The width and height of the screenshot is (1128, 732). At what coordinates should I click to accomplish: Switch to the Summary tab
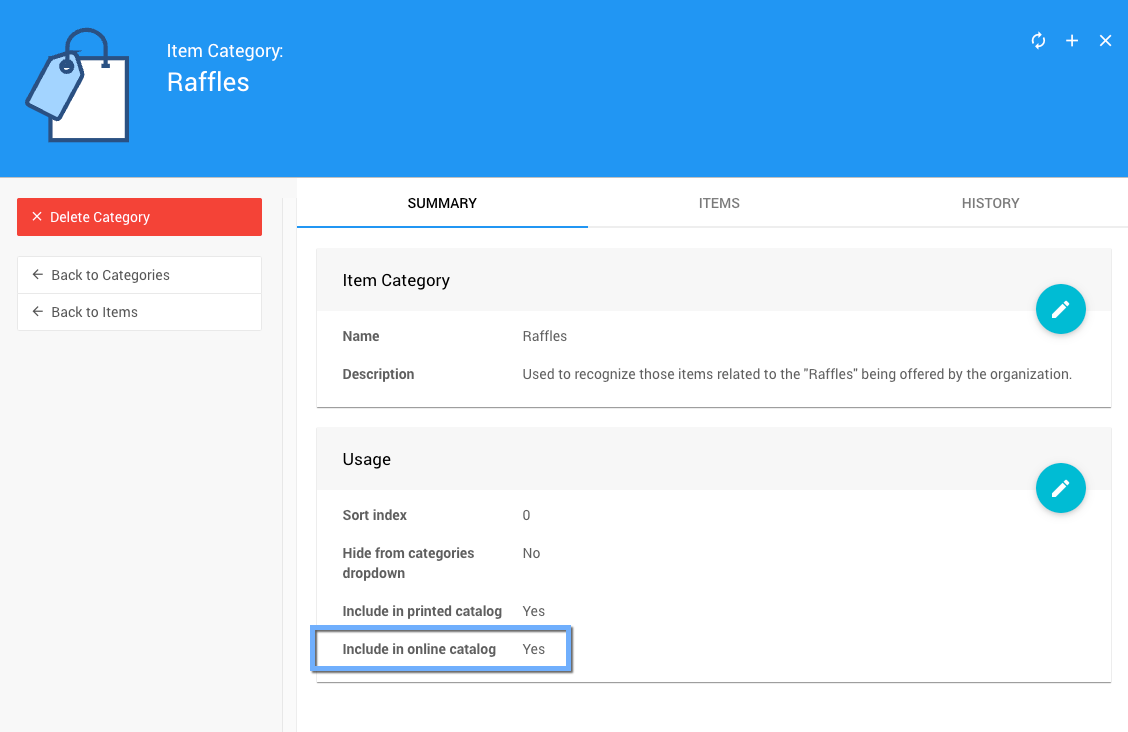point(442,203)
